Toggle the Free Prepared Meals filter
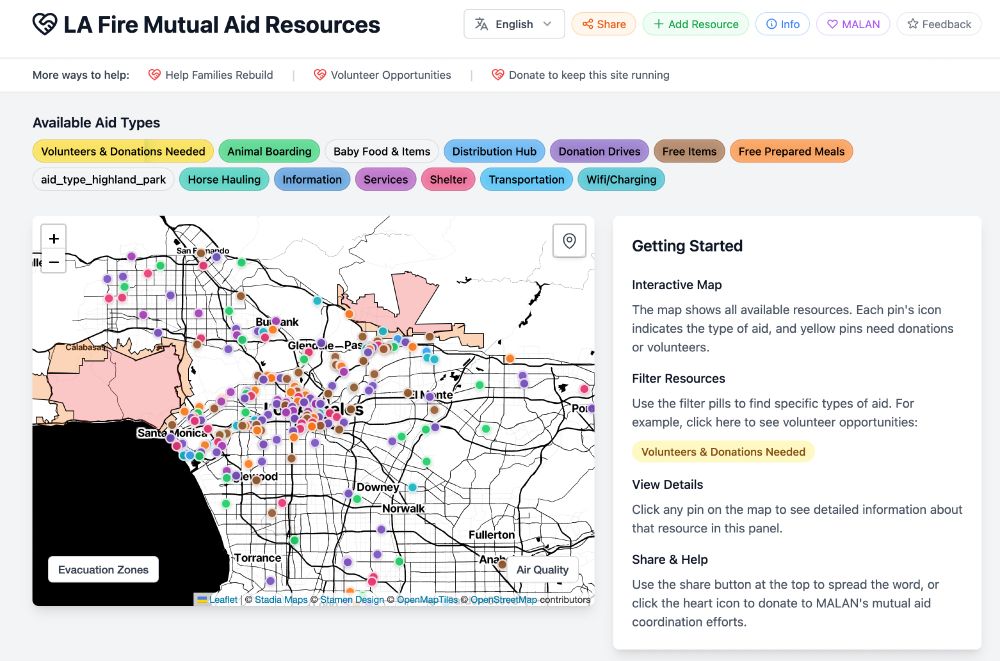Viewport: 1000px width, 661px height. pos(791,151)
